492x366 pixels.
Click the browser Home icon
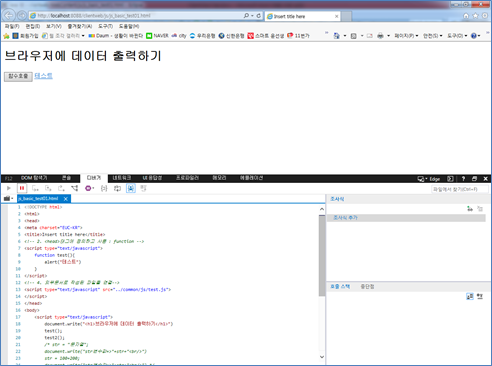(466, 16)
